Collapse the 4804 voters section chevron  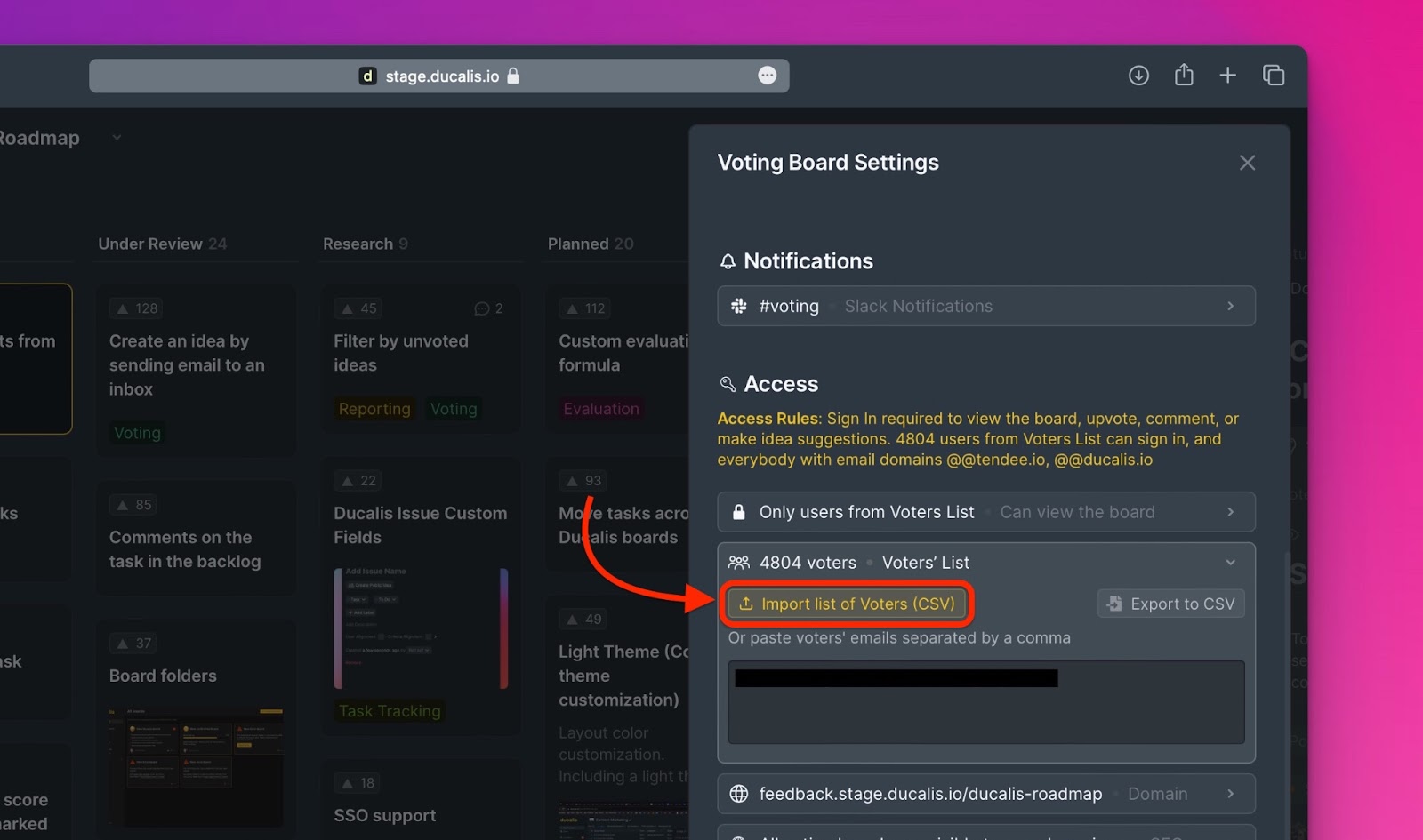coord(1231,563)
